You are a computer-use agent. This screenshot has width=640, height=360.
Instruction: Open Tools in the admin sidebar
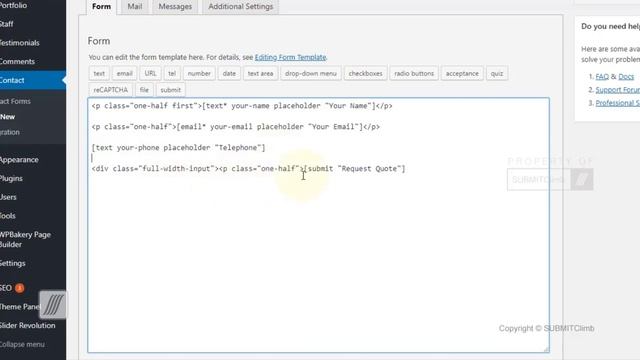(8, 216)
